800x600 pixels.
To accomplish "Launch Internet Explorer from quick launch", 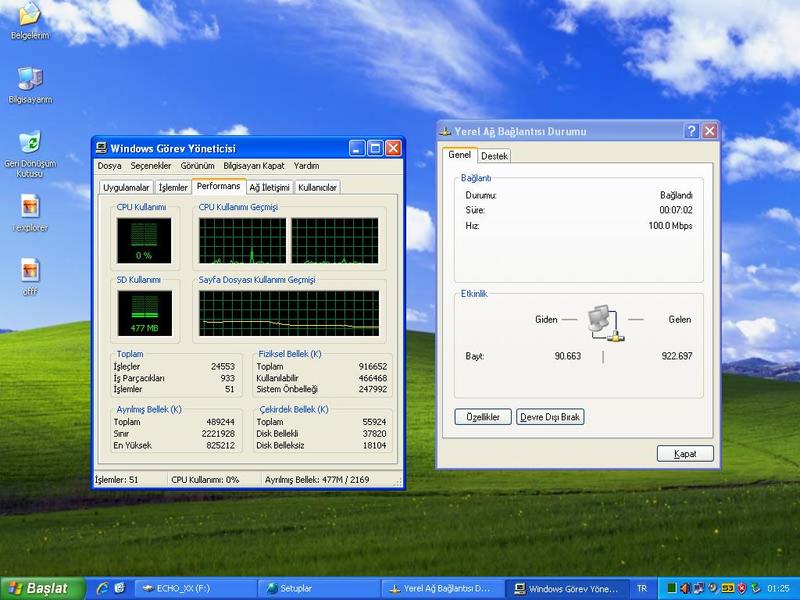I will coord(103,588).
